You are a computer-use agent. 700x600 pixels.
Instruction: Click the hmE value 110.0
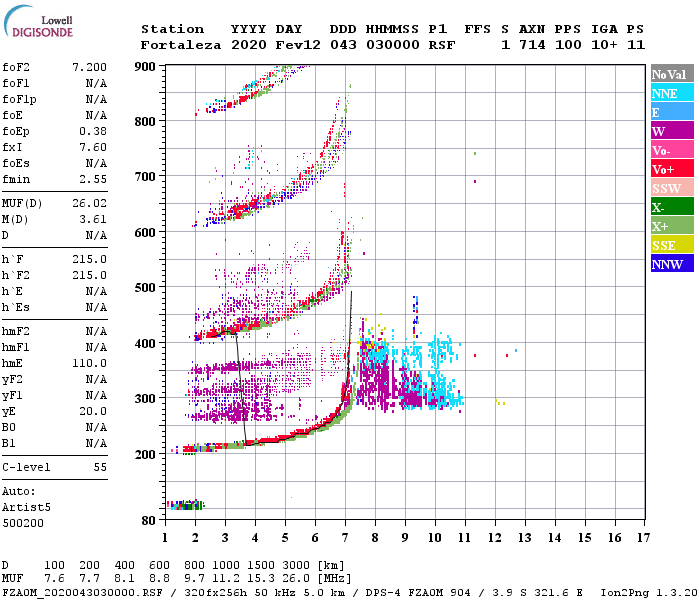89,363
